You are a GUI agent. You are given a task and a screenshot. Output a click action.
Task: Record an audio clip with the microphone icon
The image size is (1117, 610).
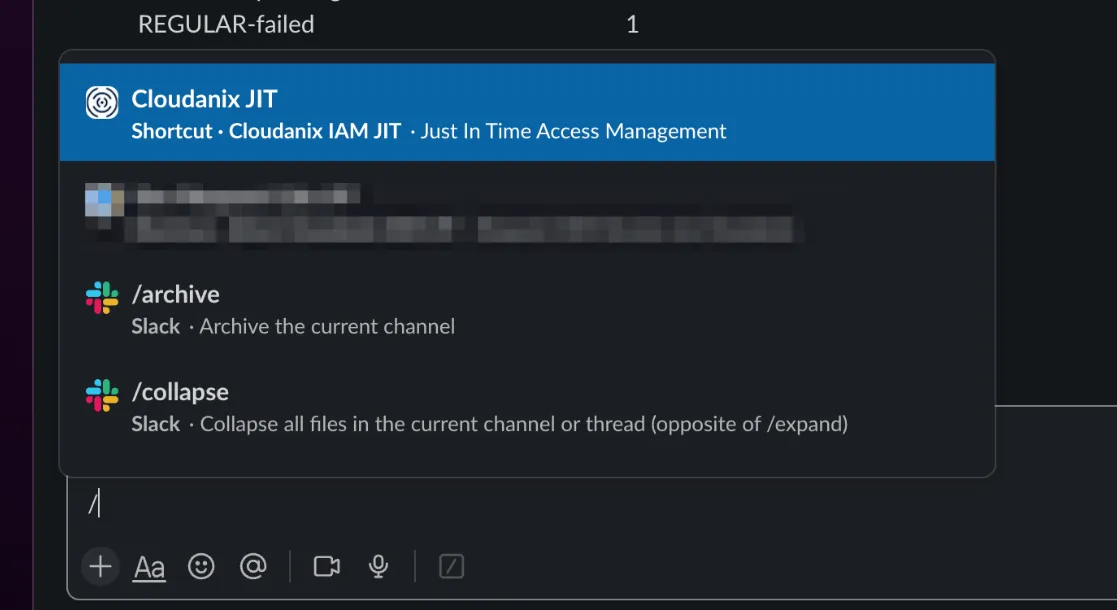pos(377,566)
